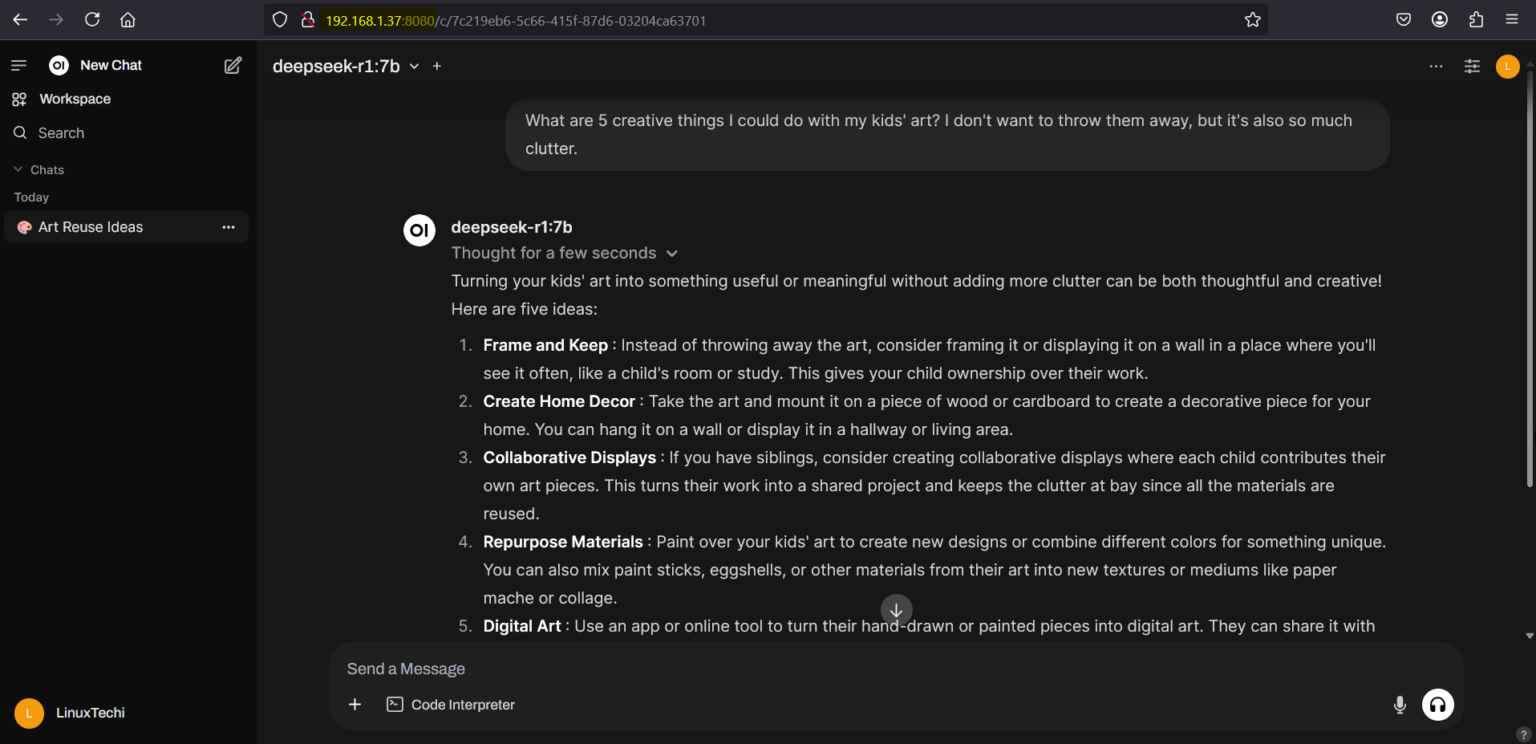The width and height of the screenshot is (1536, 744).
Task: Add another model with plus icon
Action: tap(437, 66)
